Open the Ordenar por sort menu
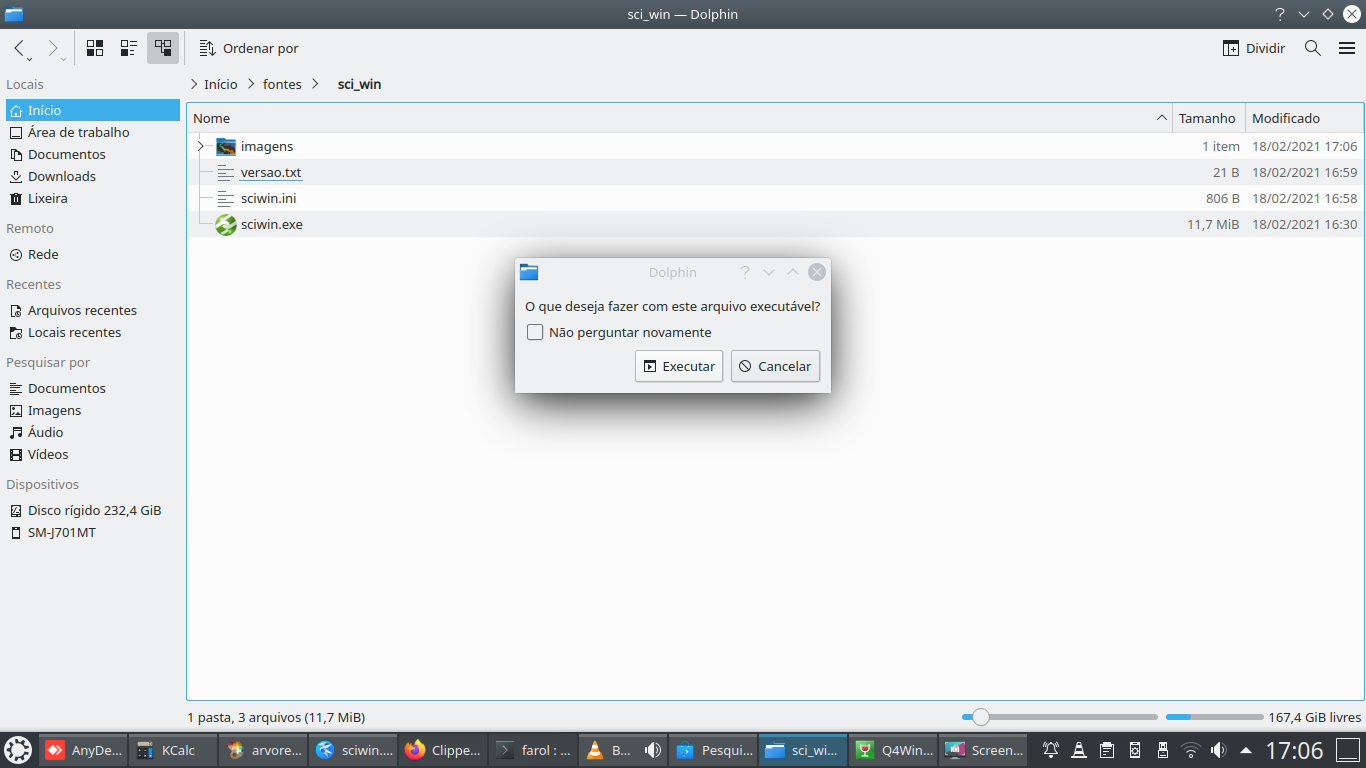The image size is (1366, 768). click(249, 48)
